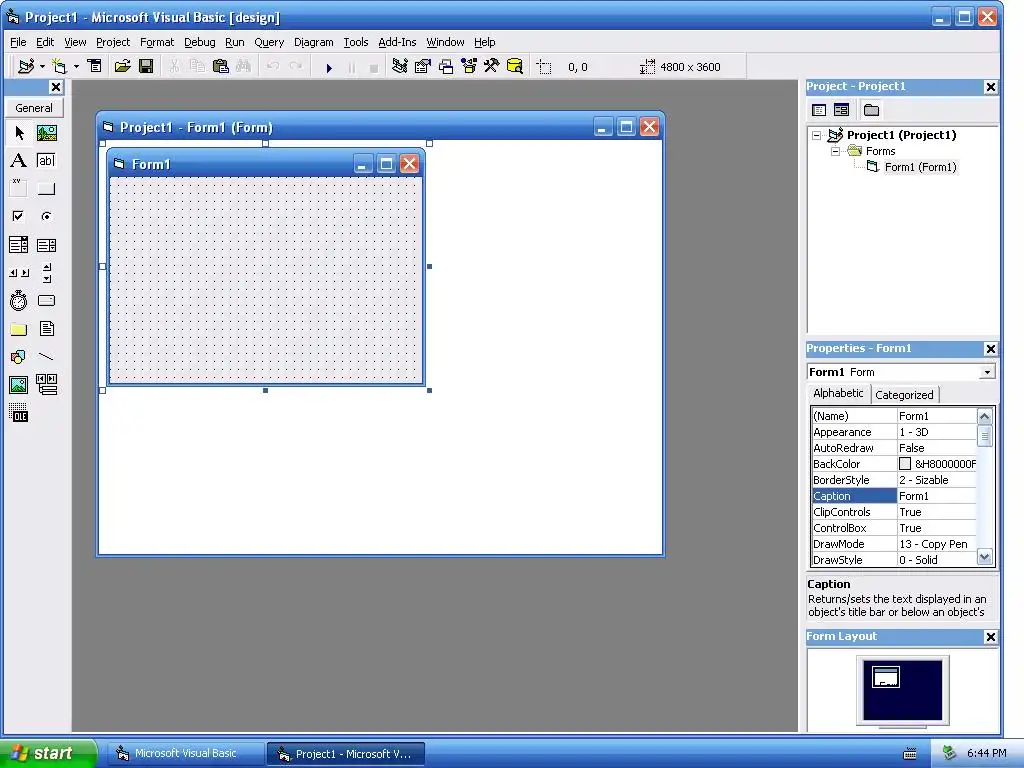Screen dimensions: 1024x768
Task: Open the Add-Ins menu
Action: coord(397,42)
